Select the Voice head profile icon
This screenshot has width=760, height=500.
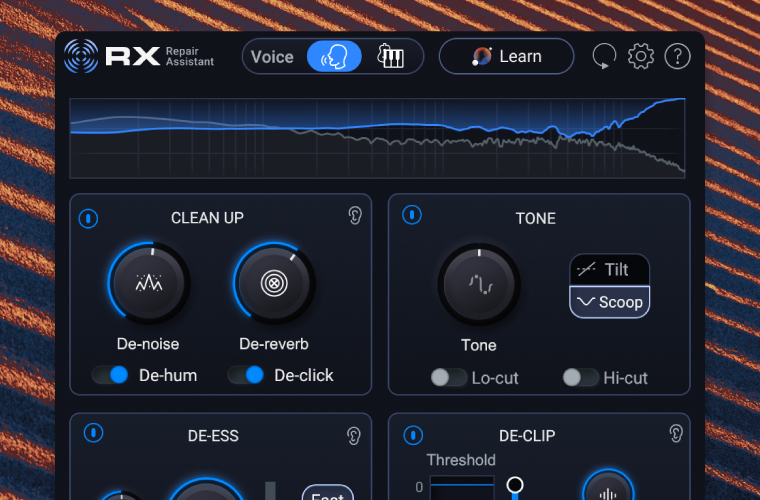[334, 56]
